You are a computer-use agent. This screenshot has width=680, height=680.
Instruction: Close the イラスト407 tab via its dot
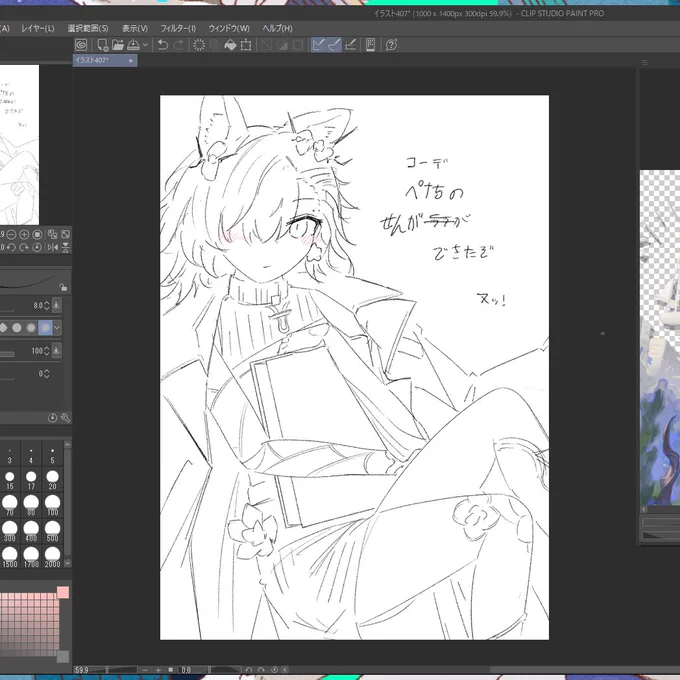(131, 61)
